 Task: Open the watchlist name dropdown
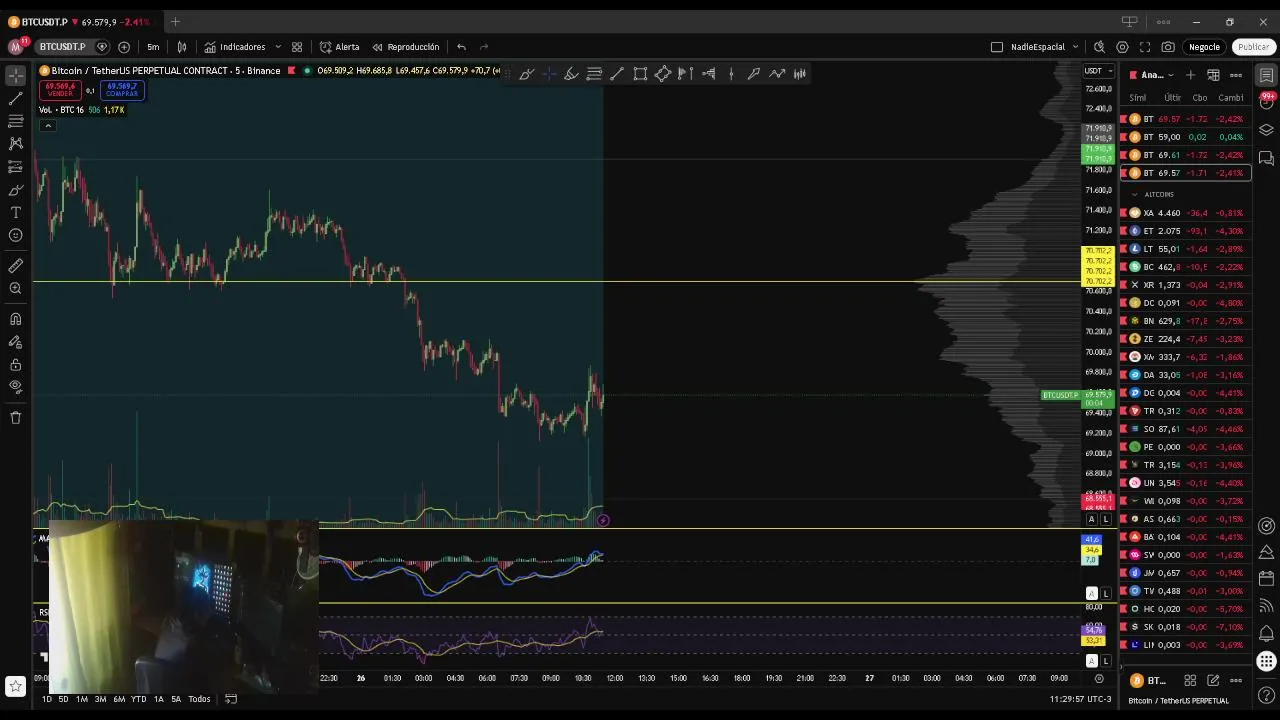click(x=1154, y=75)
